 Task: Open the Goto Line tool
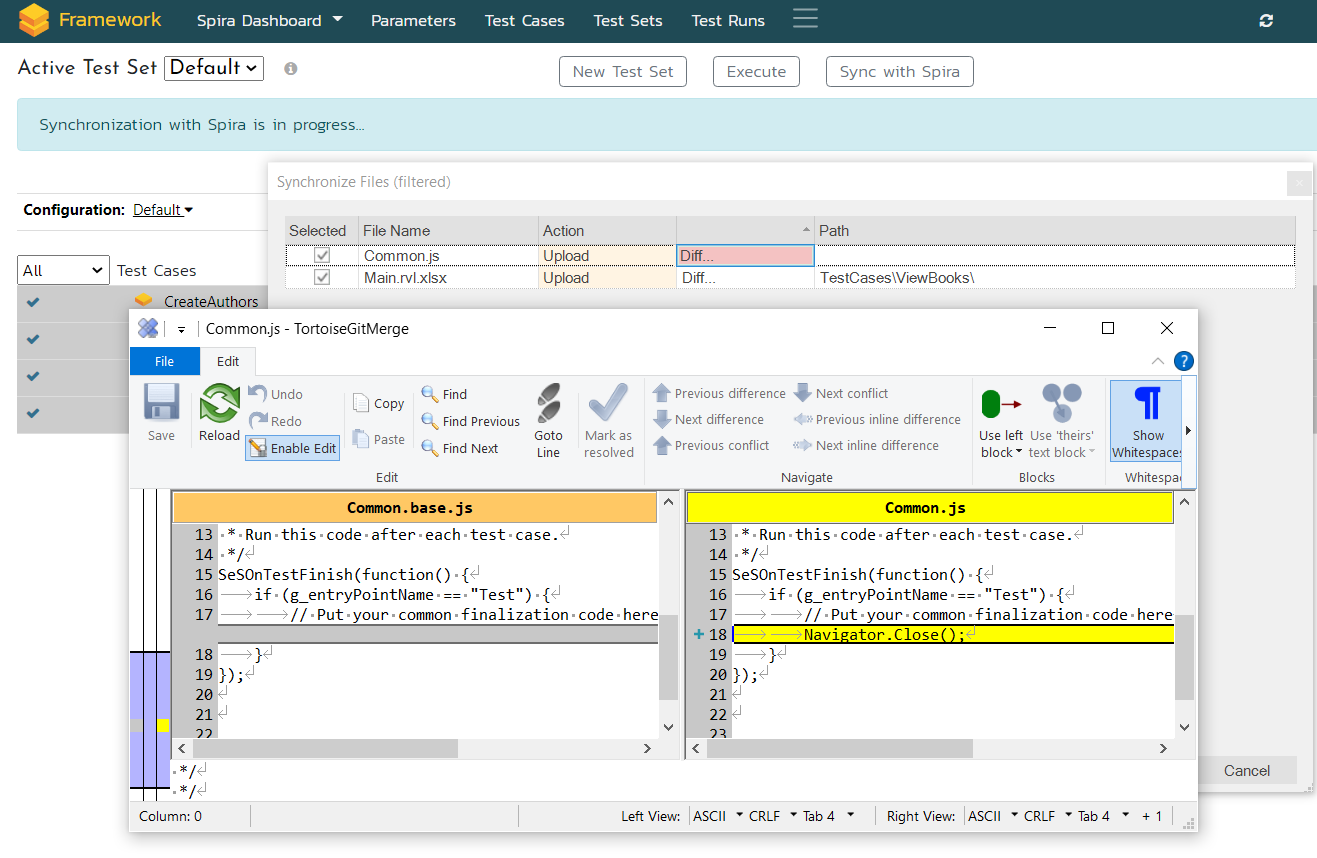[x=548, y=405]
